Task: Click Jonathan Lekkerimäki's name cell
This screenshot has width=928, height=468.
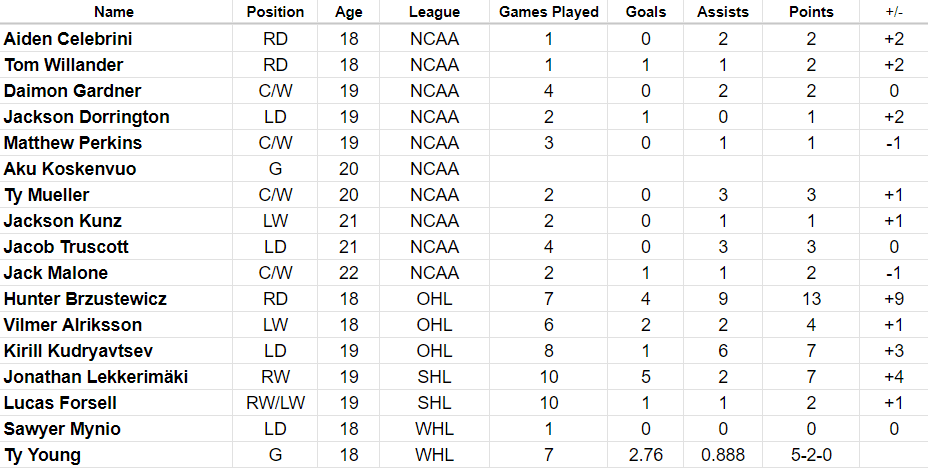Action: 96,377
